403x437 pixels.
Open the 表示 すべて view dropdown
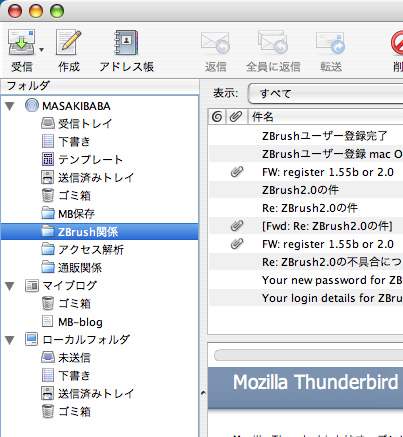[326, 94]
